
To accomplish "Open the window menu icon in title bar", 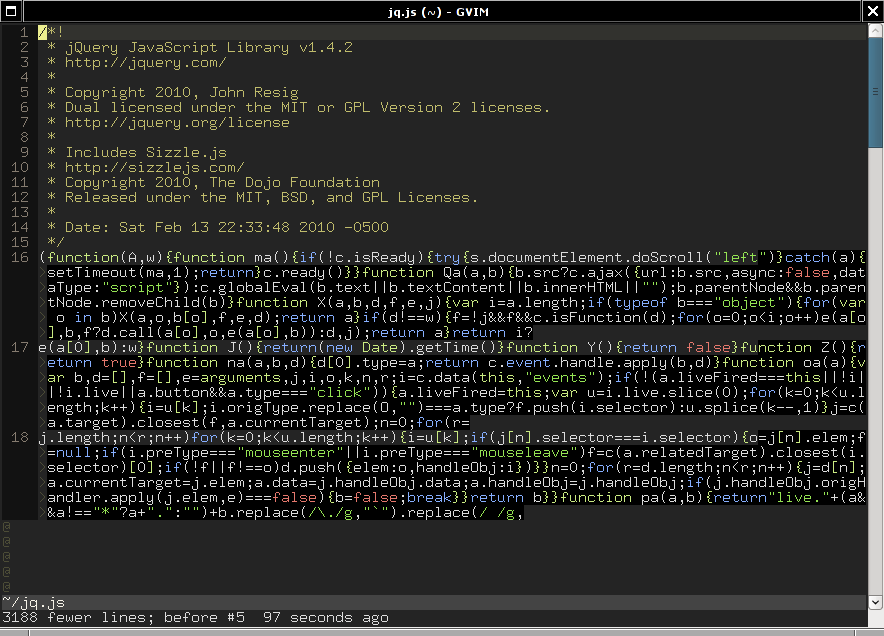I will pos(11,11).
